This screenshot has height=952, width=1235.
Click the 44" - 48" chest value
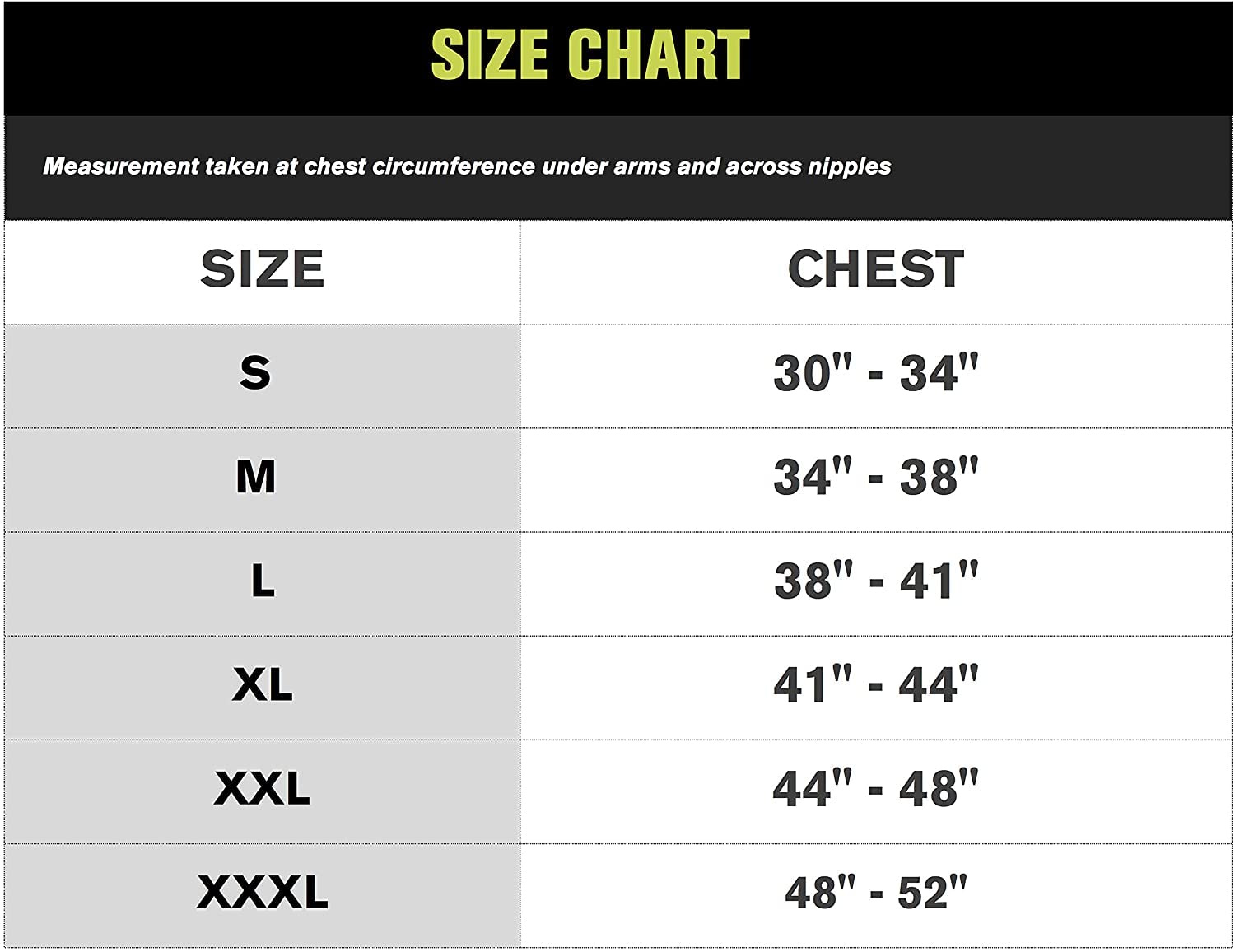click(x=876, y=788)
